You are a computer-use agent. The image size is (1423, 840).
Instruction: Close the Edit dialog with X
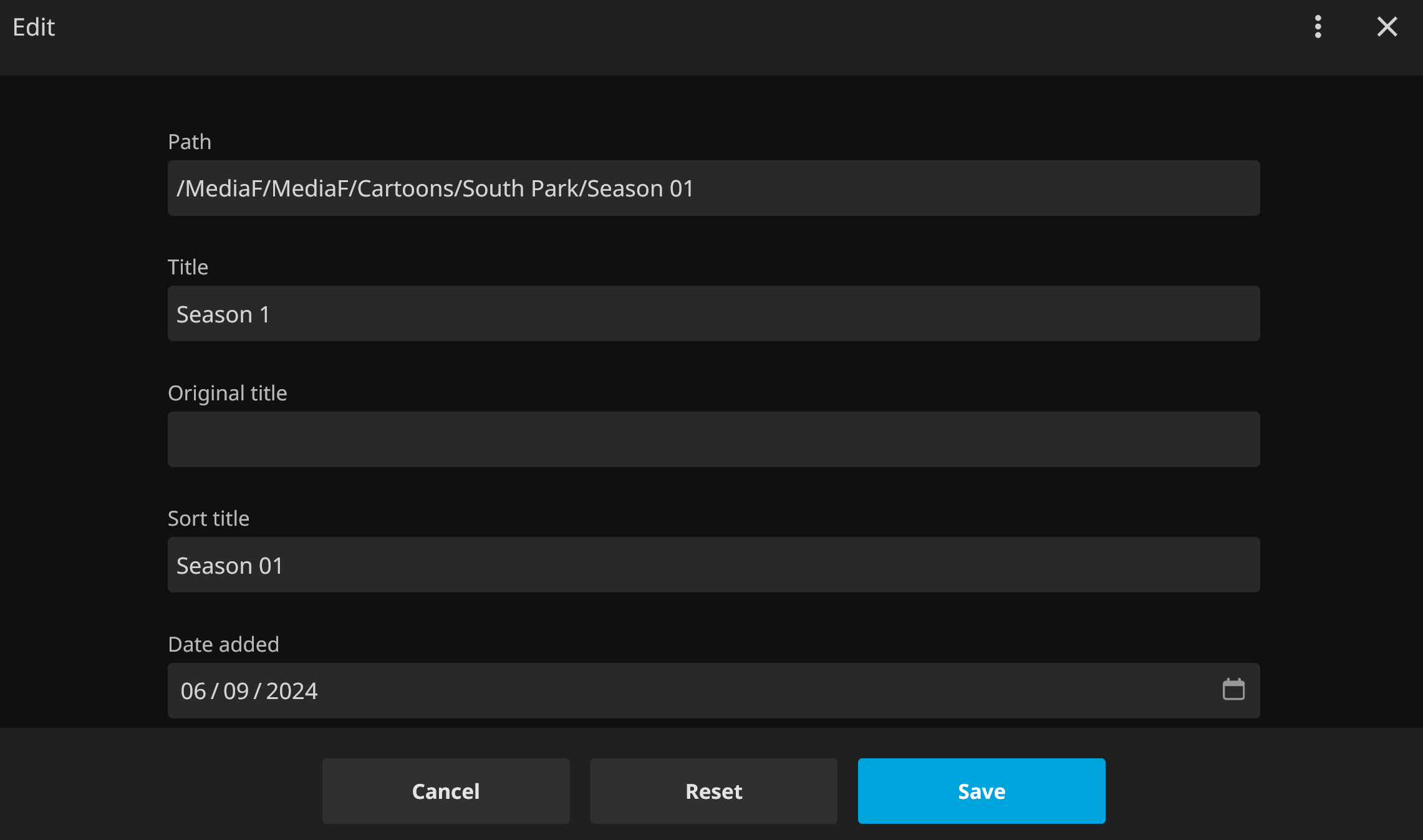point(1387,27)
